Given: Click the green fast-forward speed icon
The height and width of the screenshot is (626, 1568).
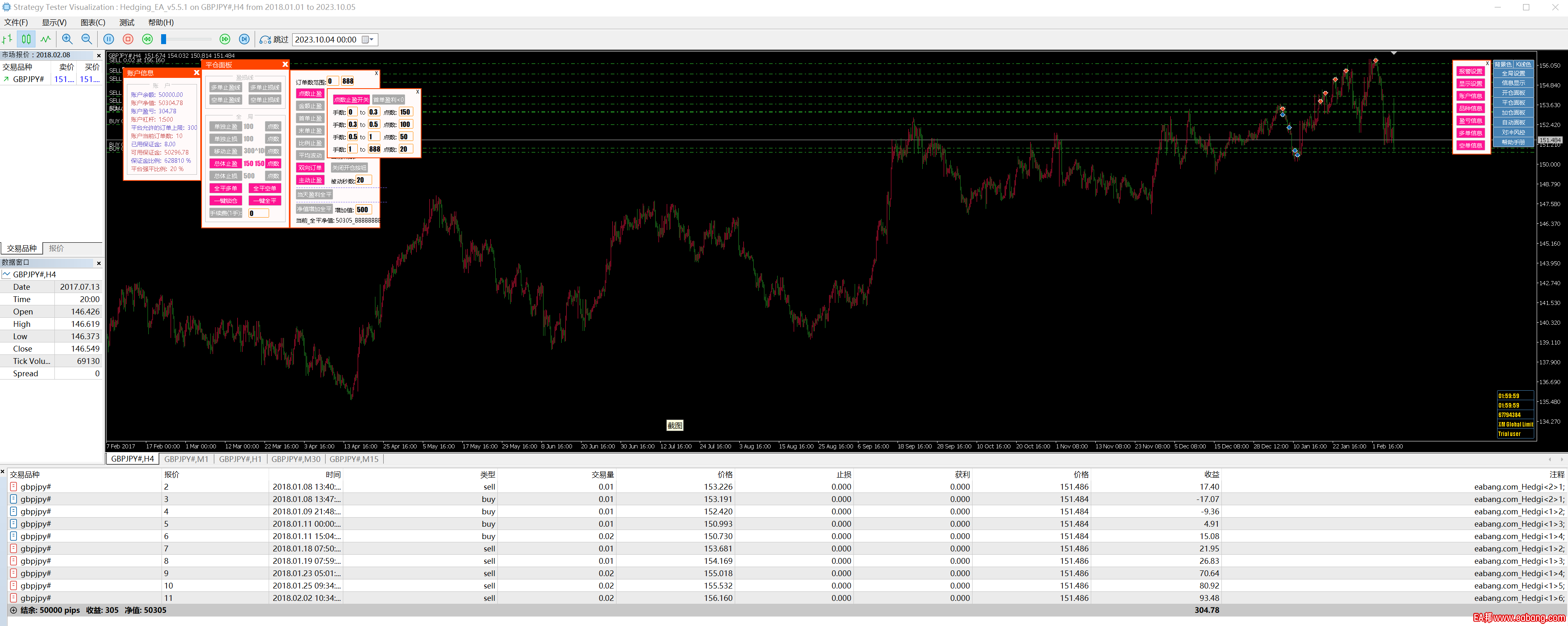Looking at the screenshot, I should (x=225, y=39).
